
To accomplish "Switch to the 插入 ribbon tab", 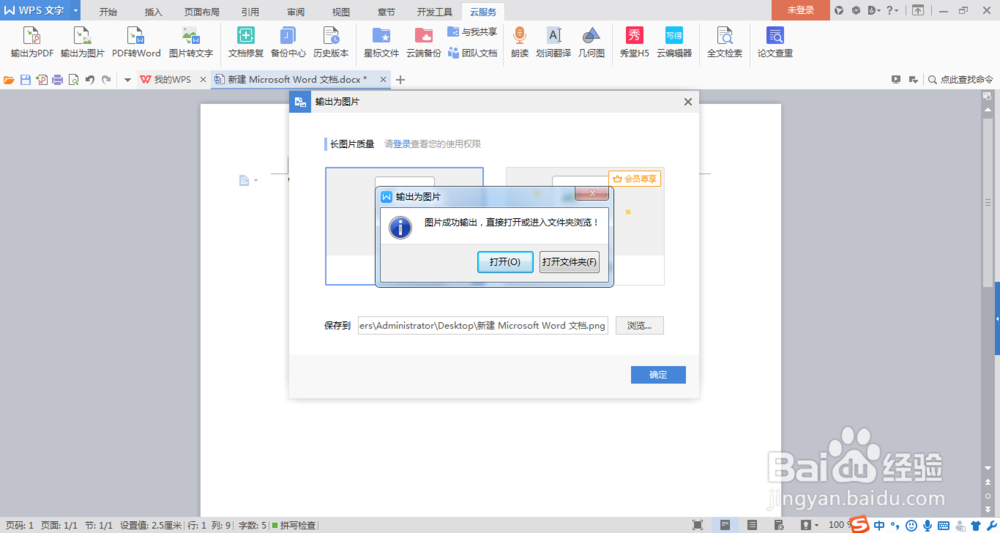I will click(154, 11).
